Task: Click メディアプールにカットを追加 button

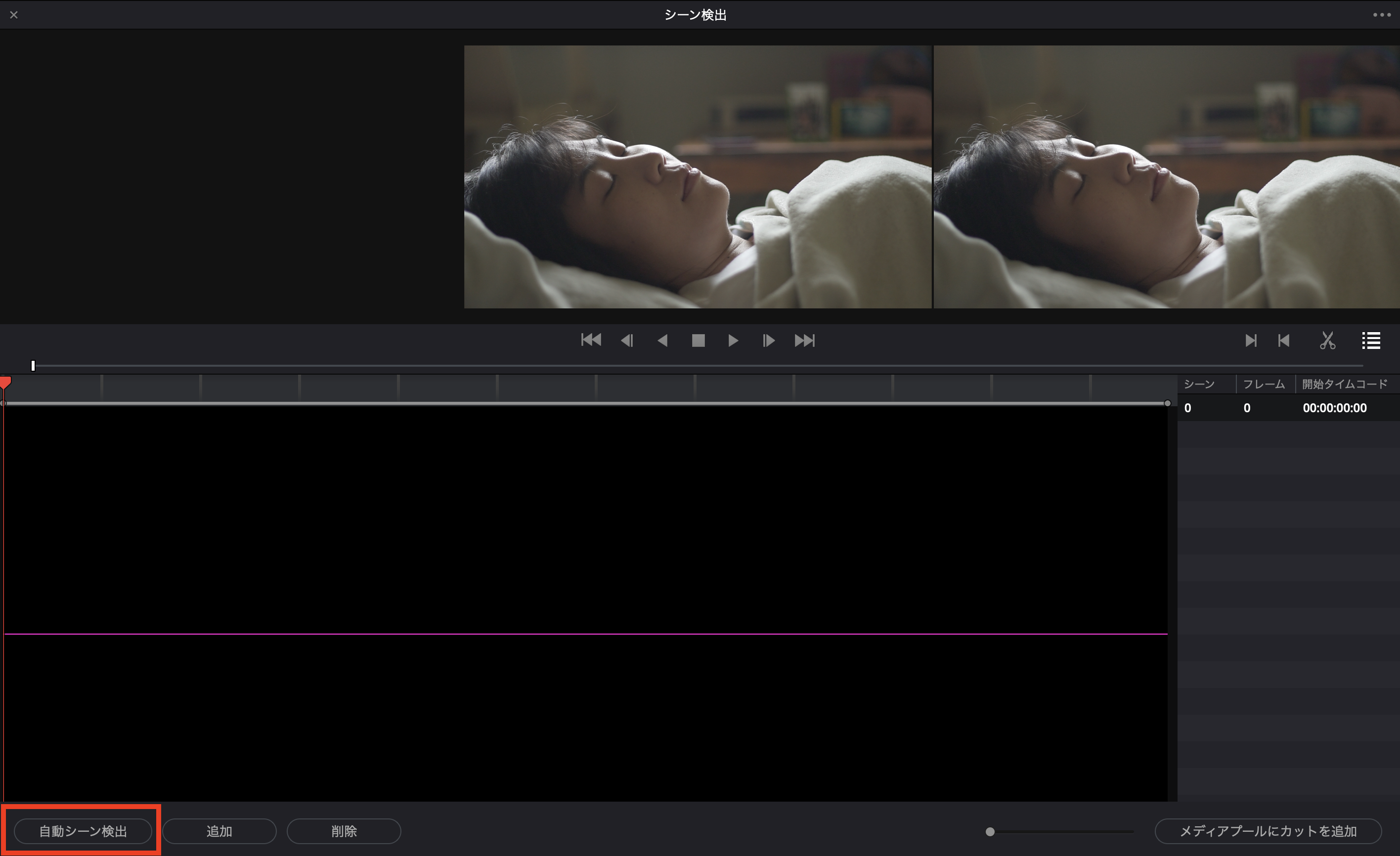Action: click(x=1268, y=831)
